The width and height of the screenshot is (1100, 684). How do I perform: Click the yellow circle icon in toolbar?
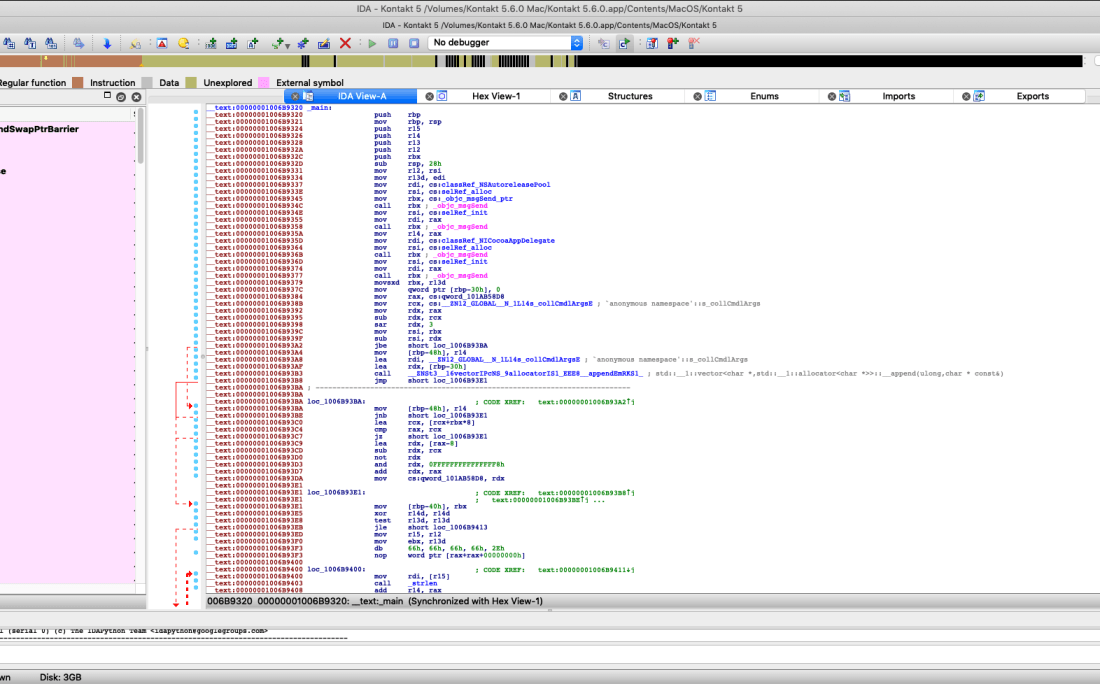[183, 43]
